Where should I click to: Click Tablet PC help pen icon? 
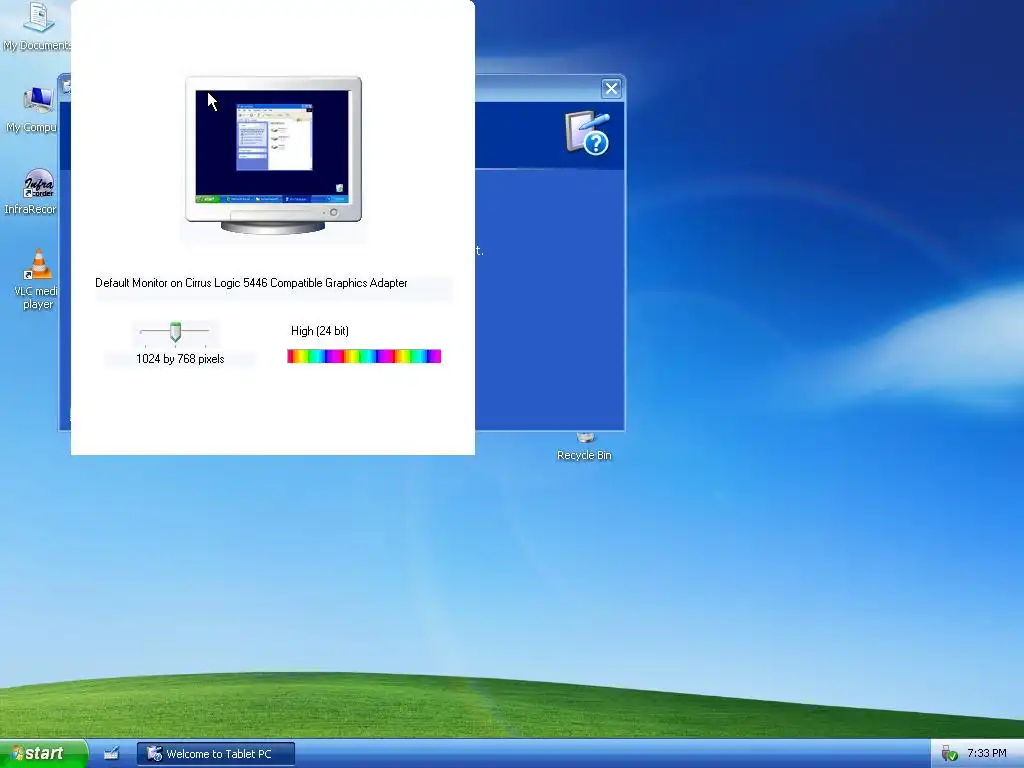click(588, 133)
